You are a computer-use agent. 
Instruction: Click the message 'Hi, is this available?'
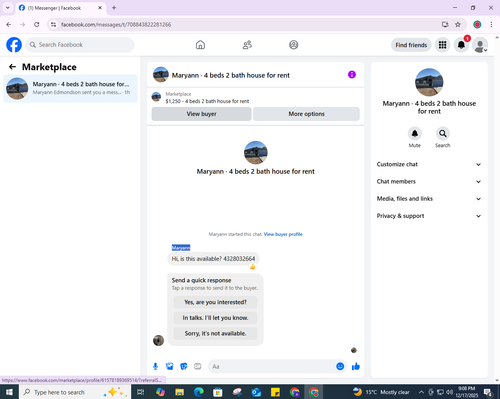(213, 259)
